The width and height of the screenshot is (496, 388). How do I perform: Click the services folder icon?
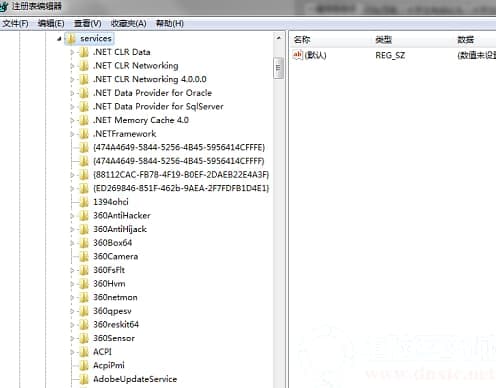(x=70, y=39)
